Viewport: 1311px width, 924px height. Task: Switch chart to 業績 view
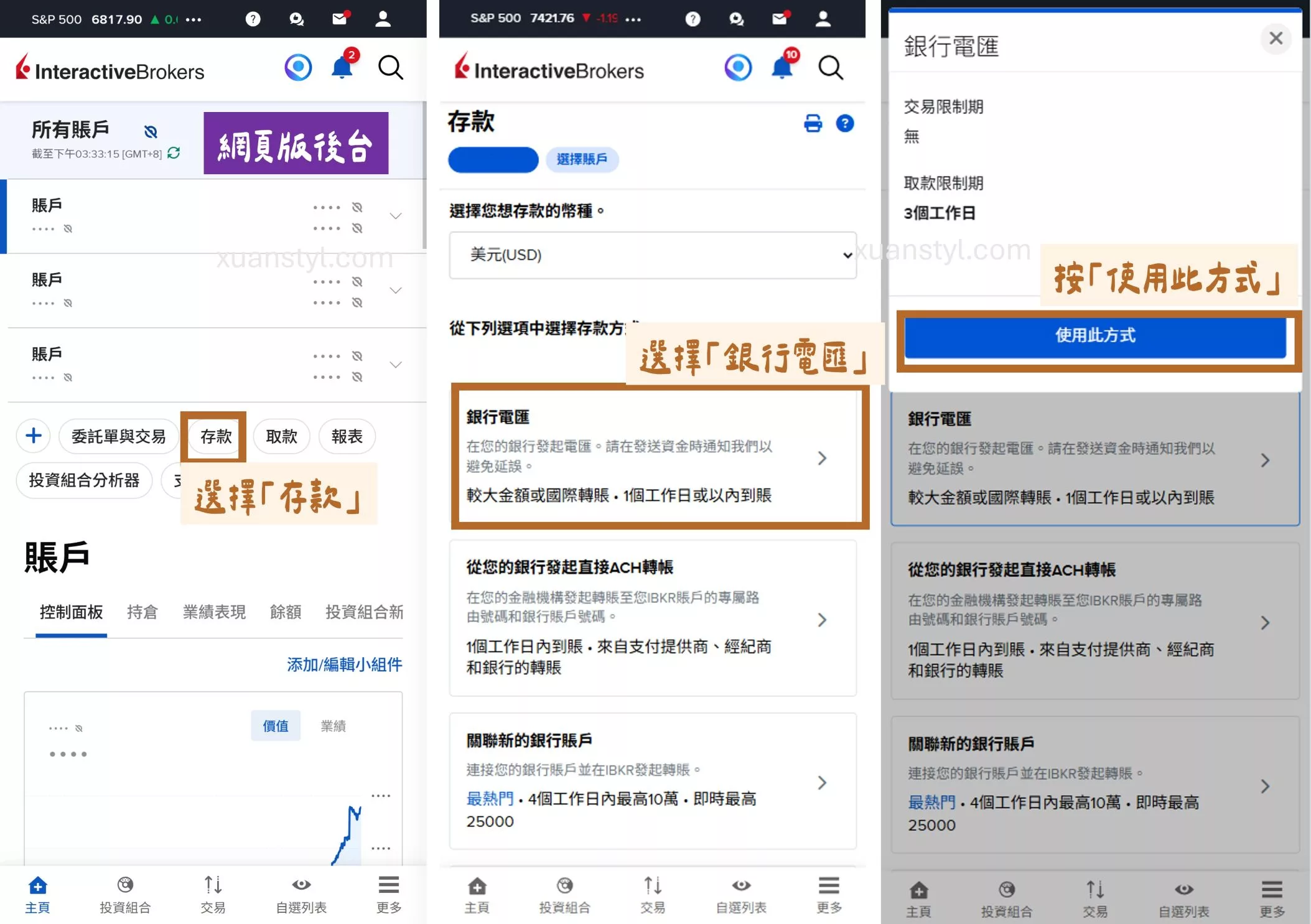334,726
